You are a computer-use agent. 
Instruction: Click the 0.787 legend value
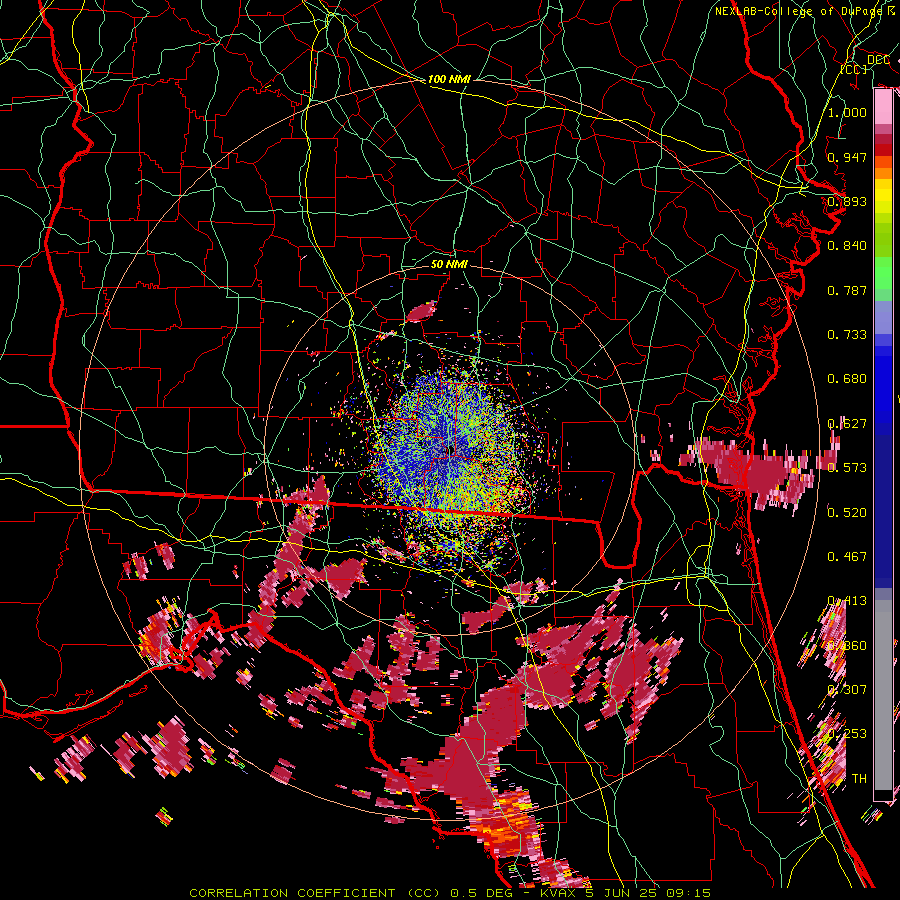pyautogui.click(x=847, y=290)
